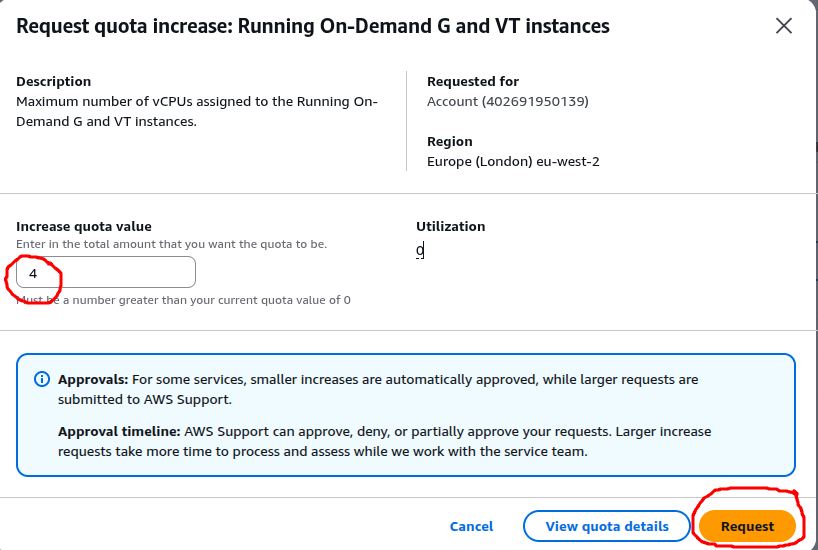Viewport: 818px width, 550px height.
Task: Click the Utilization value 0
Action: [x=421, y=251]
